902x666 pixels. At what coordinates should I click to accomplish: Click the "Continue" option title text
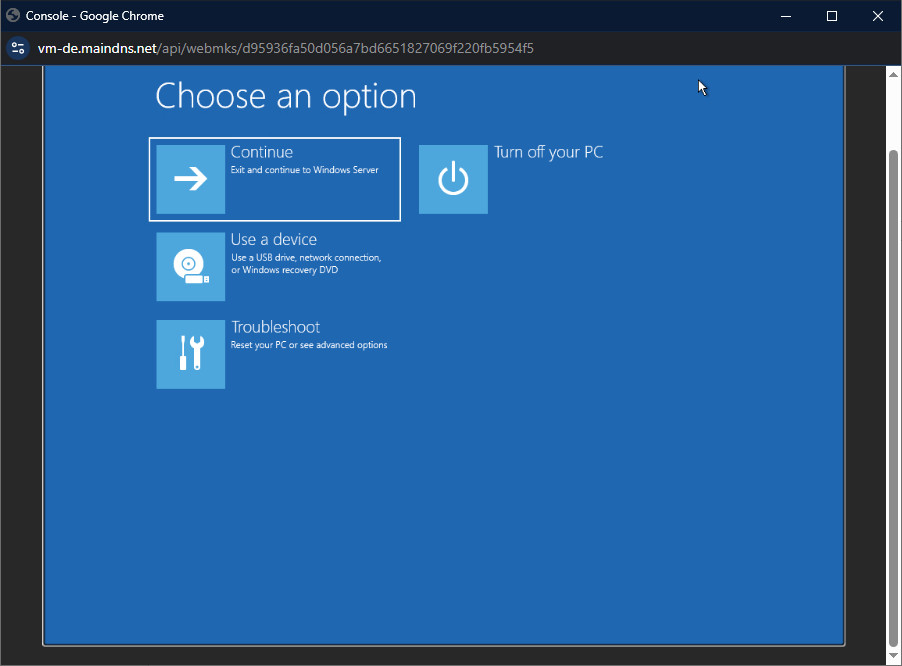(261, 152)
